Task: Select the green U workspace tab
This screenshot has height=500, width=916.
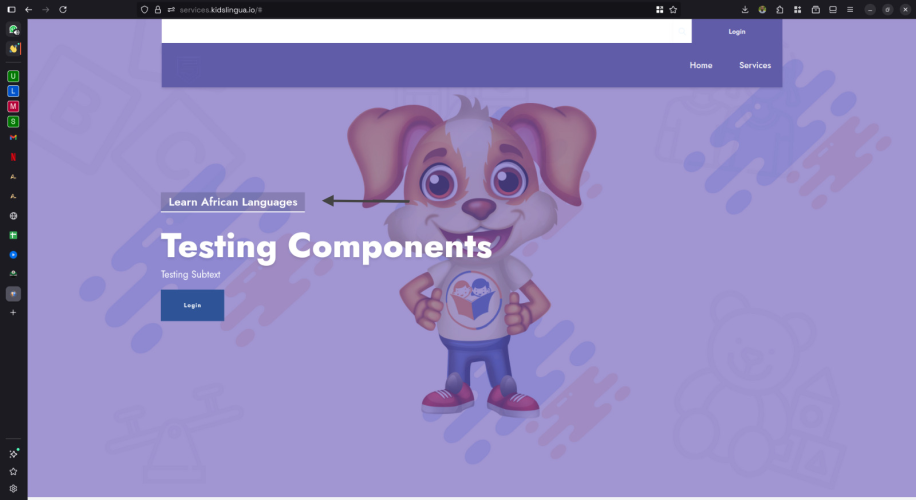Action: [13, 76]
